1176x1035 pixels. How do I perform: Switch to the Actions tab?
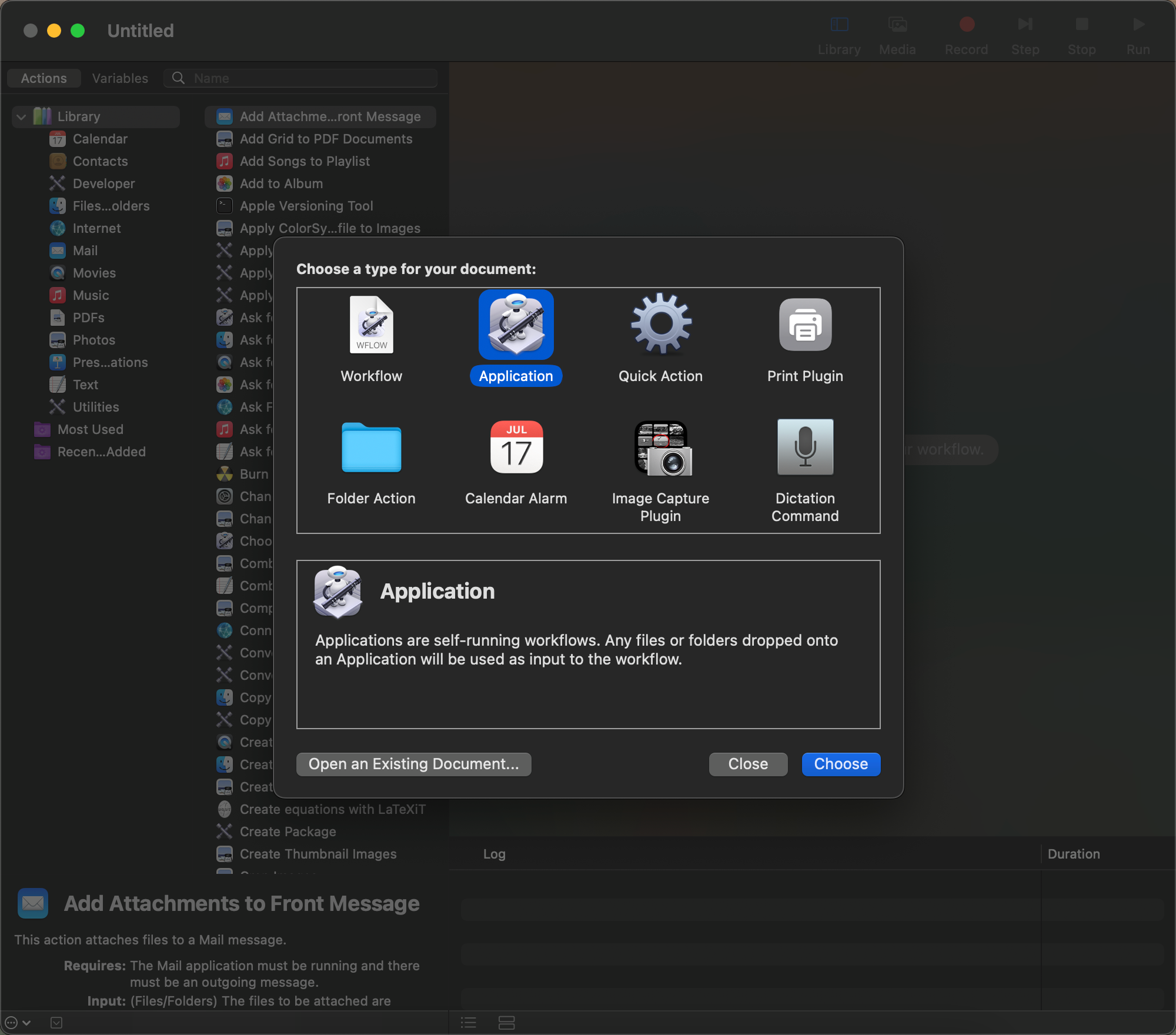tap(44, 78)
